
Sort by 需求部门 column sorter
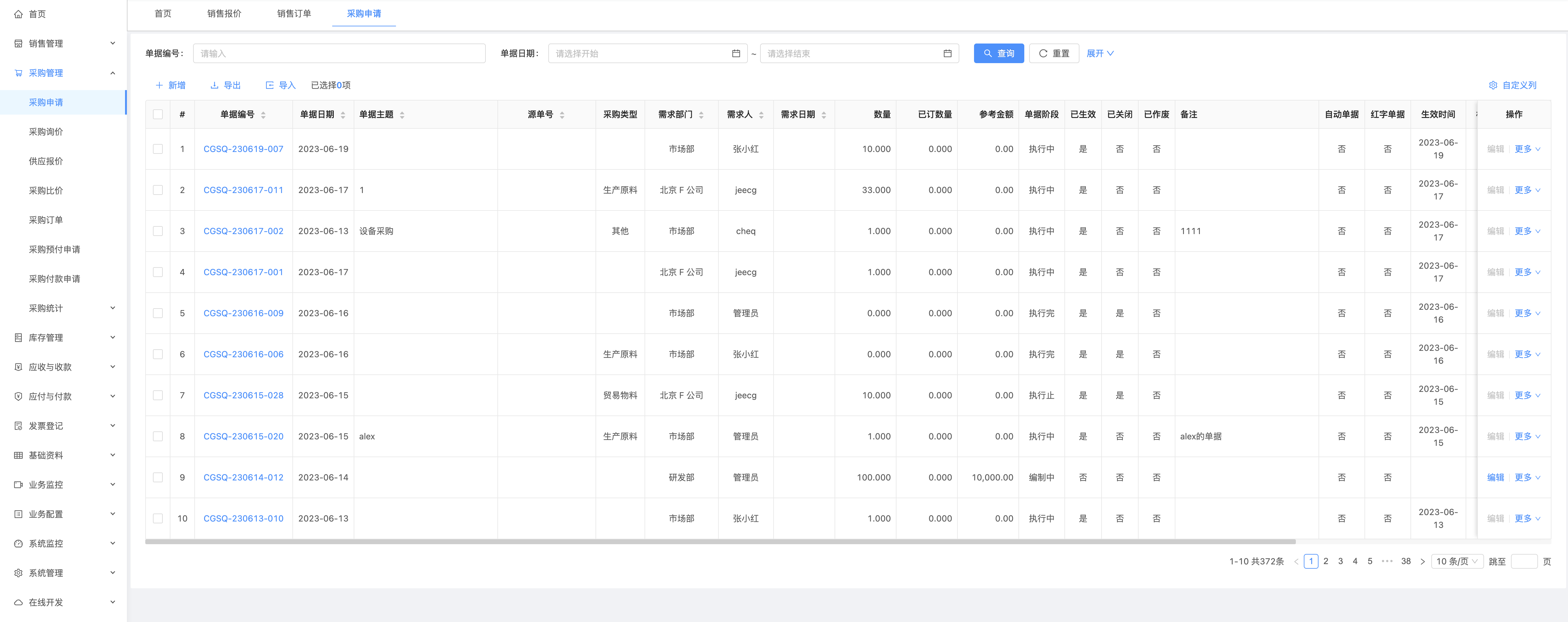pyautogui.click(x=701, y=114)
